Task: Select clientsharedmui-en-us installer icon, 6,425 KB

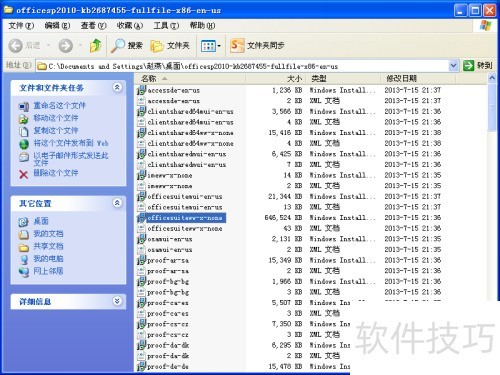Action: 141,154
